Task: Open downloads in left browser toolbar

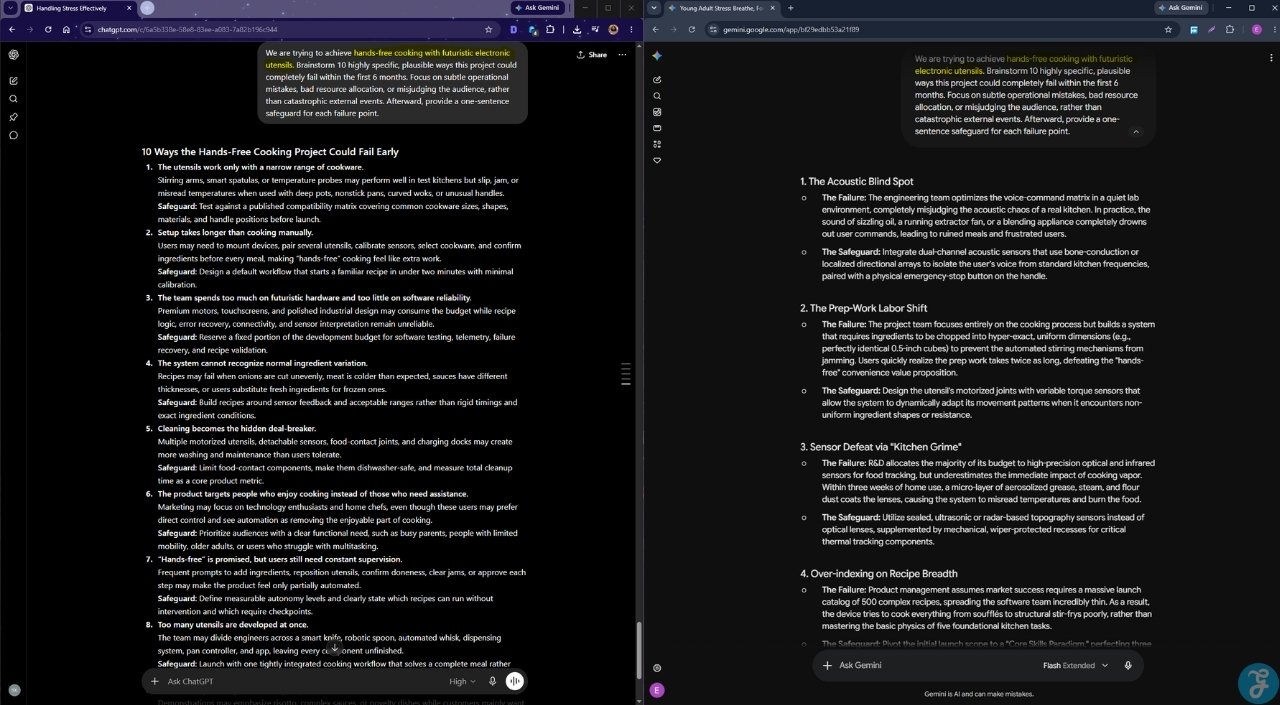Action: 577,30
